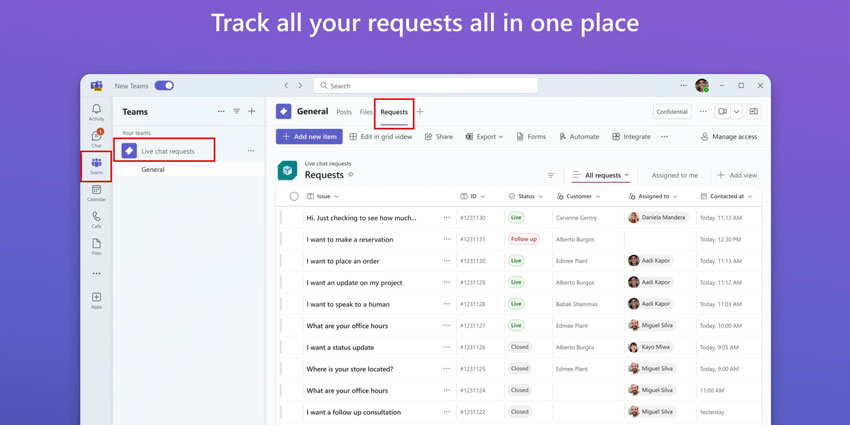850x425 pixels.
Task: Switch to the Files tab
Action: [x=366, y=112]
